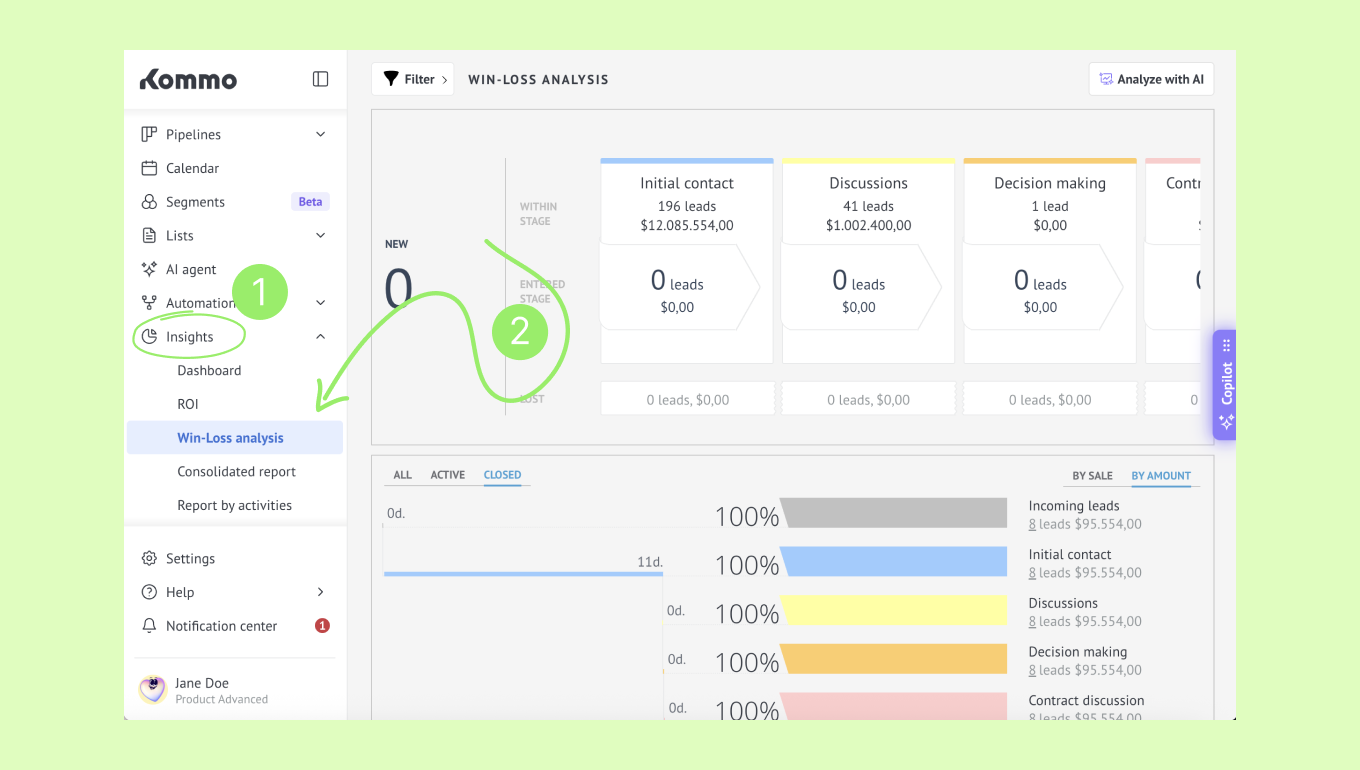Expand the Lists section chevron
1360x770 pixels.
tap(320, 235)
